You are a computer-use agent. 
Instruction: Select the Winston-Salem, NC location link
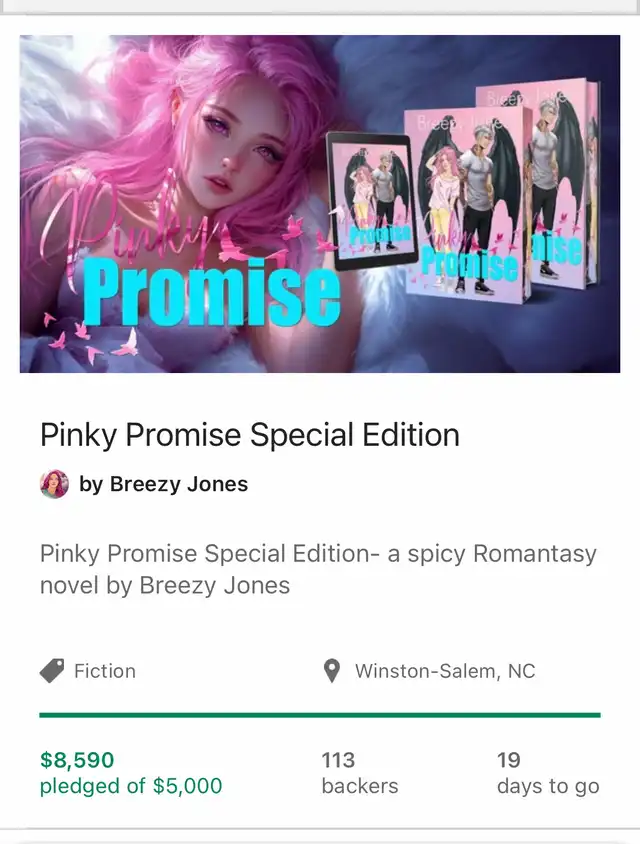(445, 671)
